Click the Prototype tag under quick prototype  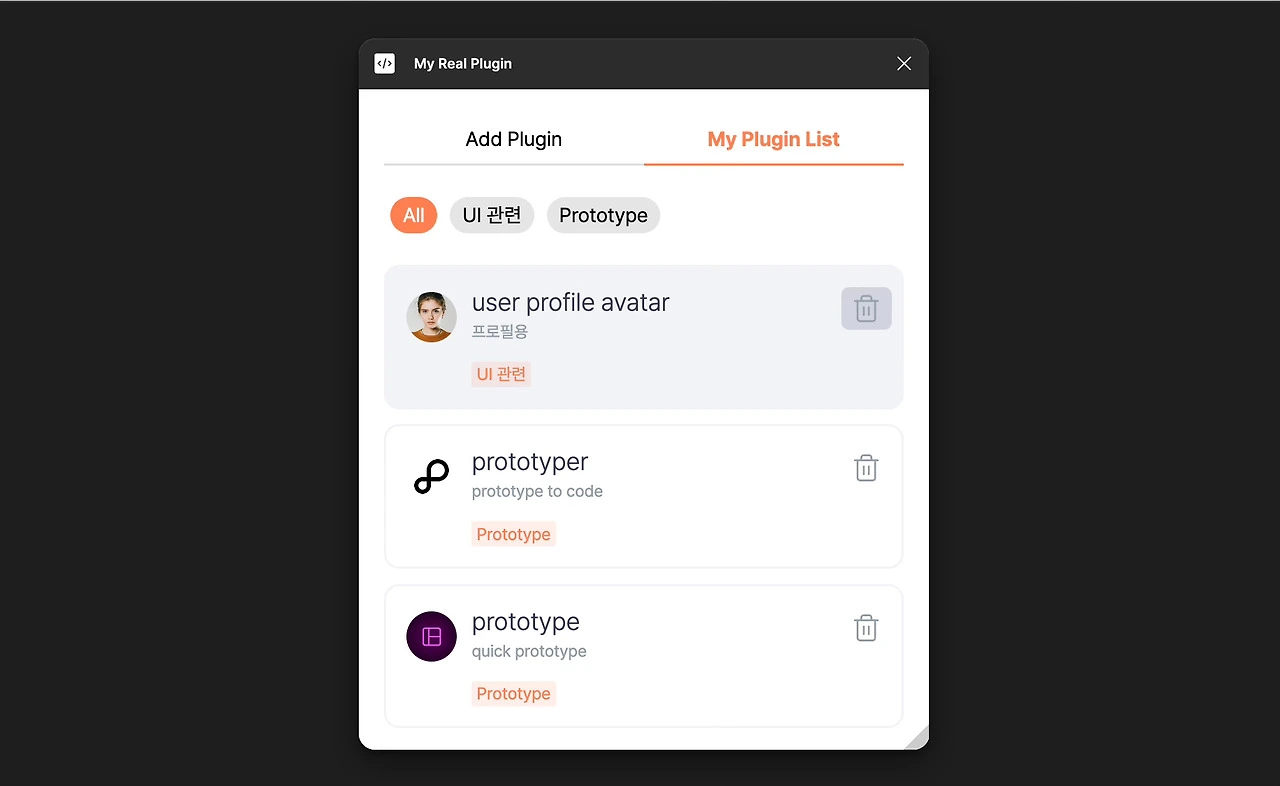(x=514, y=694)
